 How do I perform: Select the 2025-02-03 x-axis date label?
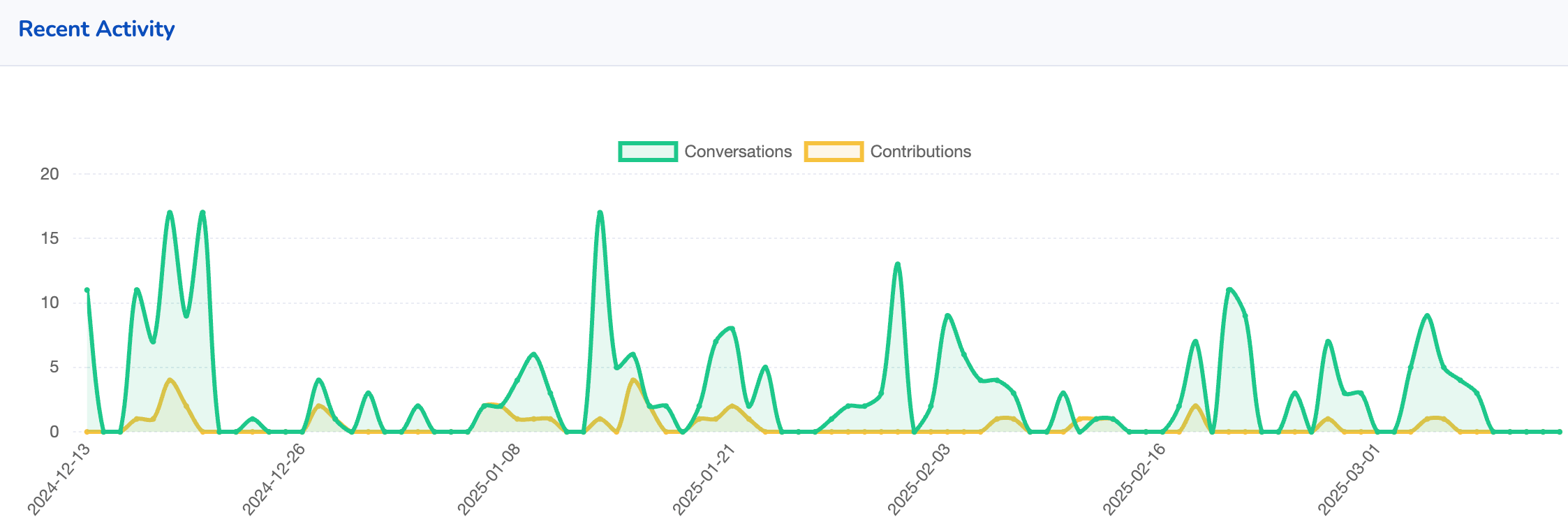tap(920, 479)
